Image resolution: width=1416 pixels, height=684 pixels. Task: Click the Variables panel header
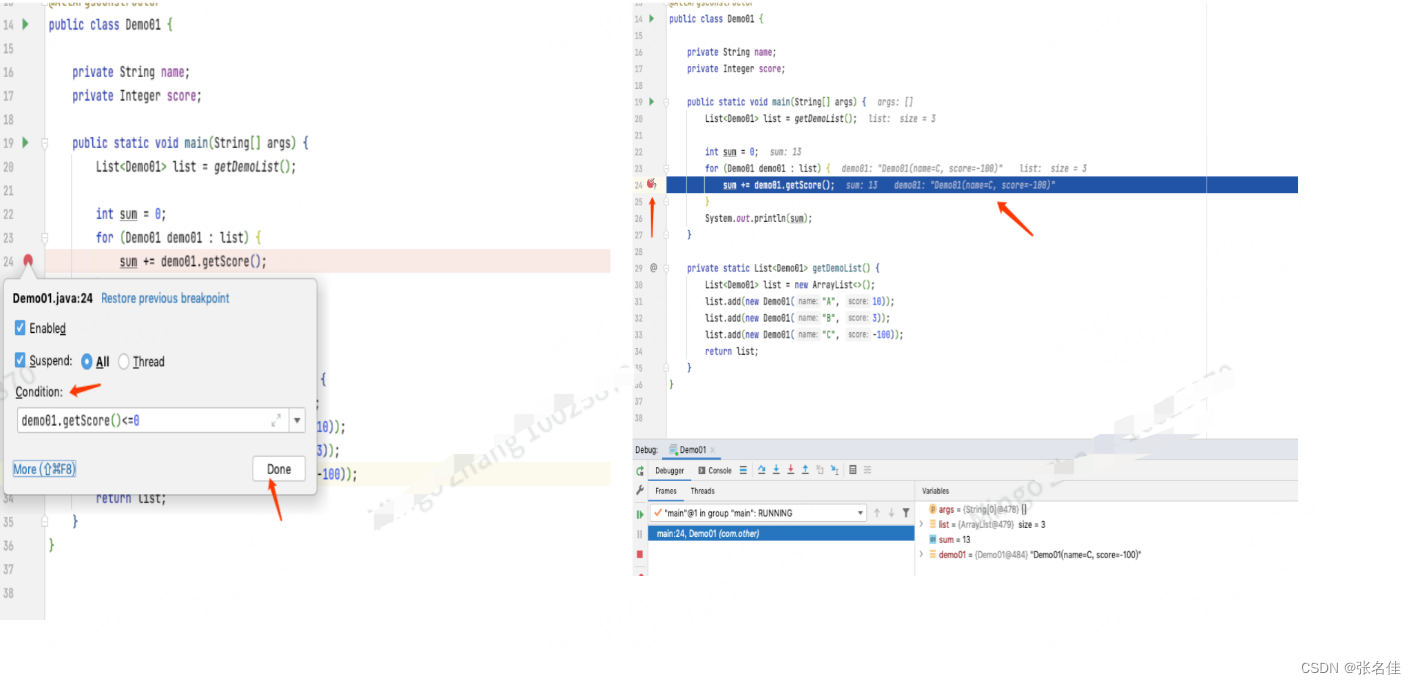coord(936,491)
